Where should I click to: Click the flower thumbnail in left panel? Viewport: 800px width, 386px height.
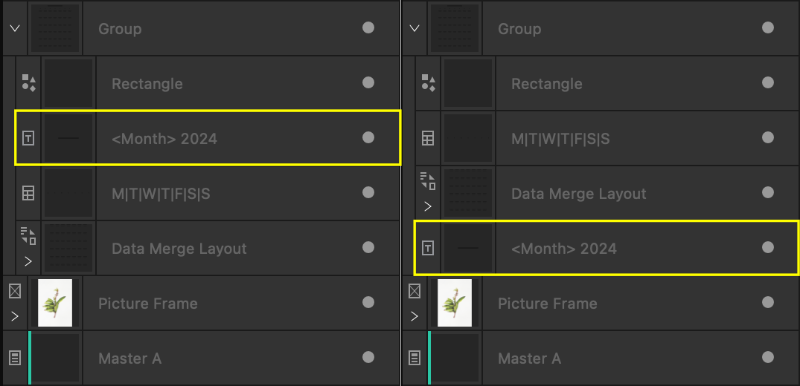coord(55,303)
